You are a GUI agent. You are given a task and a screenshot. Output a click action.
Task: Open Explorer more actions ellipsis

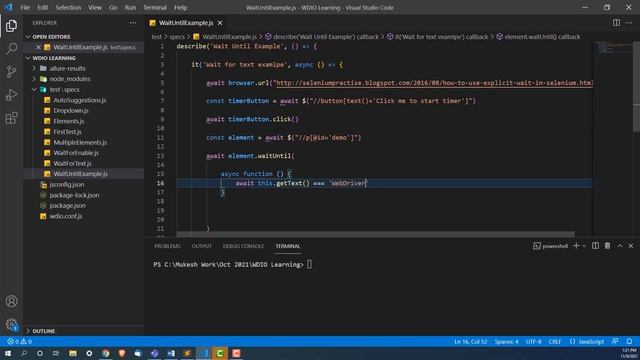tap(133, 23)
